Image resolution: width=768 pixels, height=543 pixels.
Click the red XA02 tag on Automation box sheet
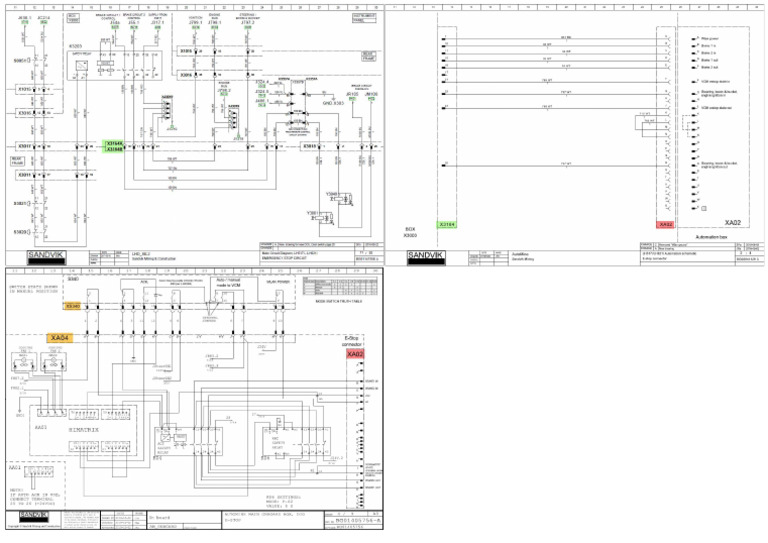[x=665, y=224]
